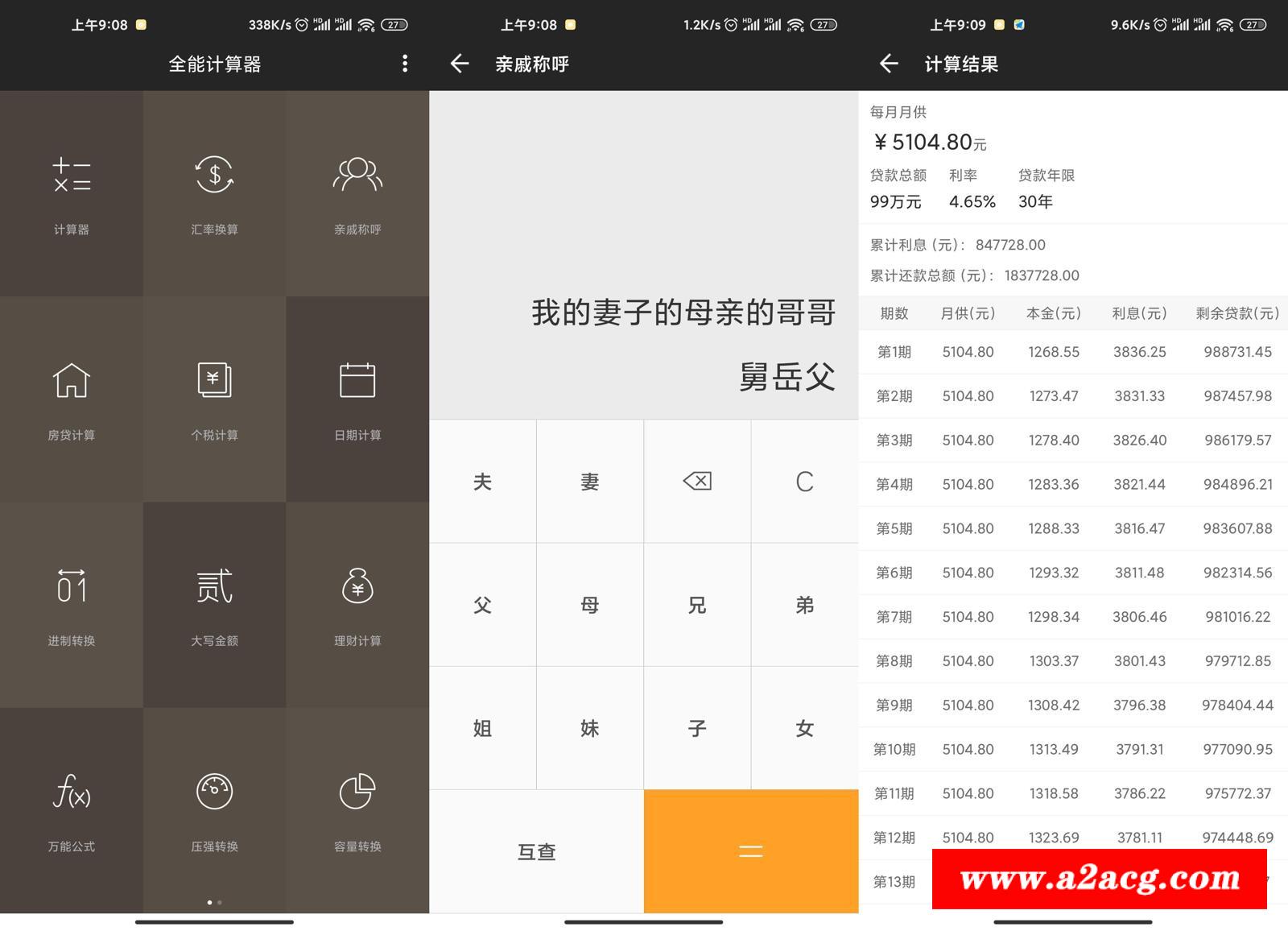Viewport: 1288px width, 931px height.
Task: Select the 房贷计算 house mortgage icon
Action: pyautogui.click(x=72, y=399)
